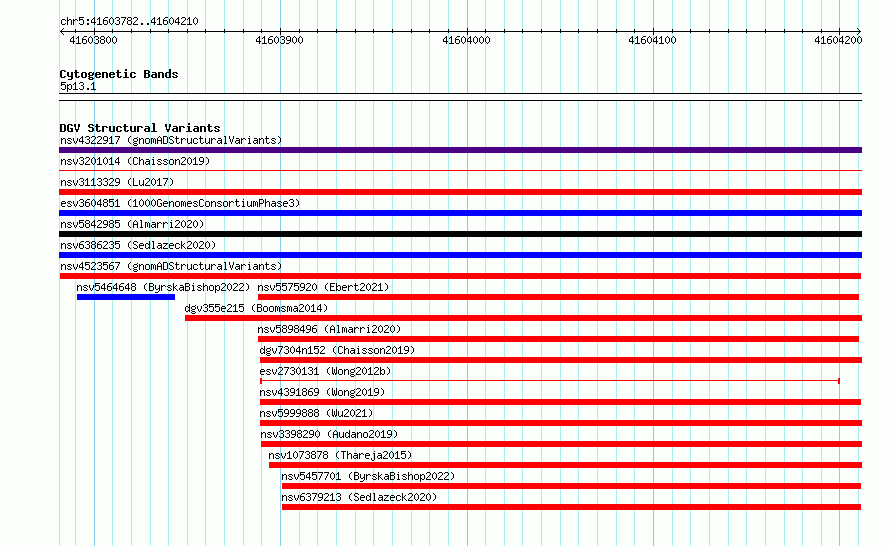Click the 5p13.1 band label
The width and height of the screenshot is (890, 546).
click(x=78, y=86)
